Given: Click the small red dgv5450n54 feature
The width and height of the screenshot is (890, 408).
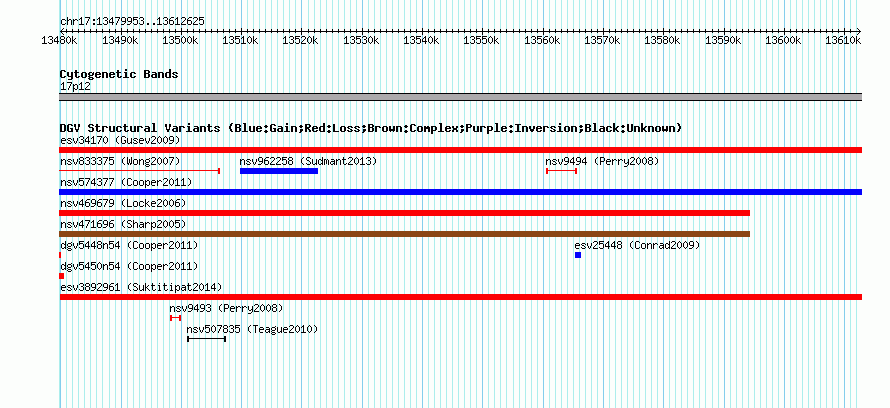Looking at the screenshot, I should click(x=61, y=276).
